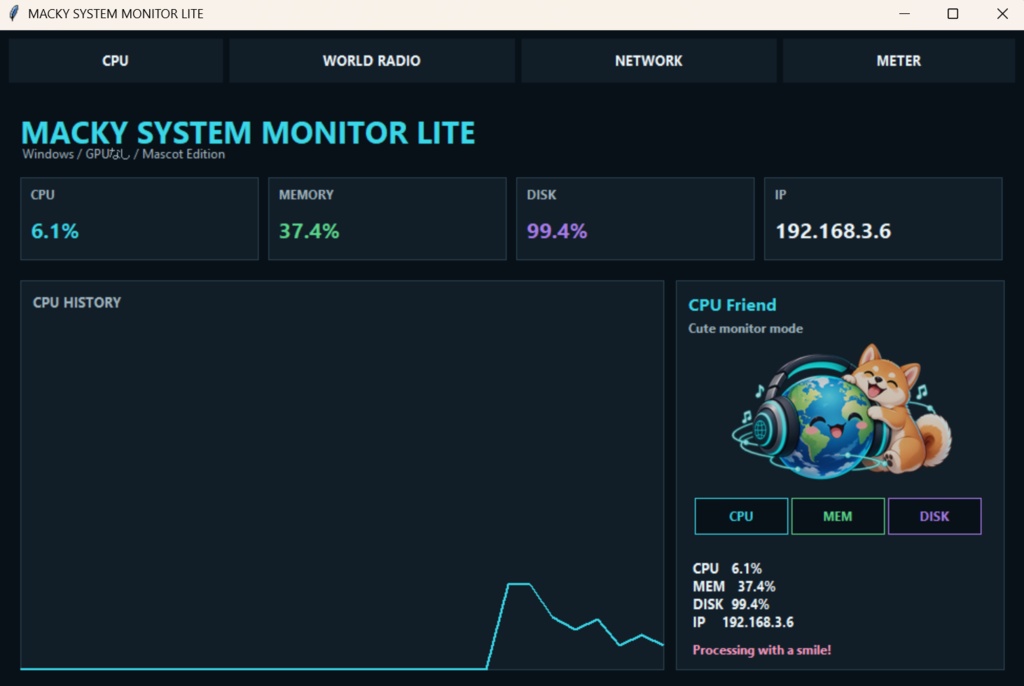
Task: Click the 'DISK 99.4%' readout line
Action: (x=731, y=604)
